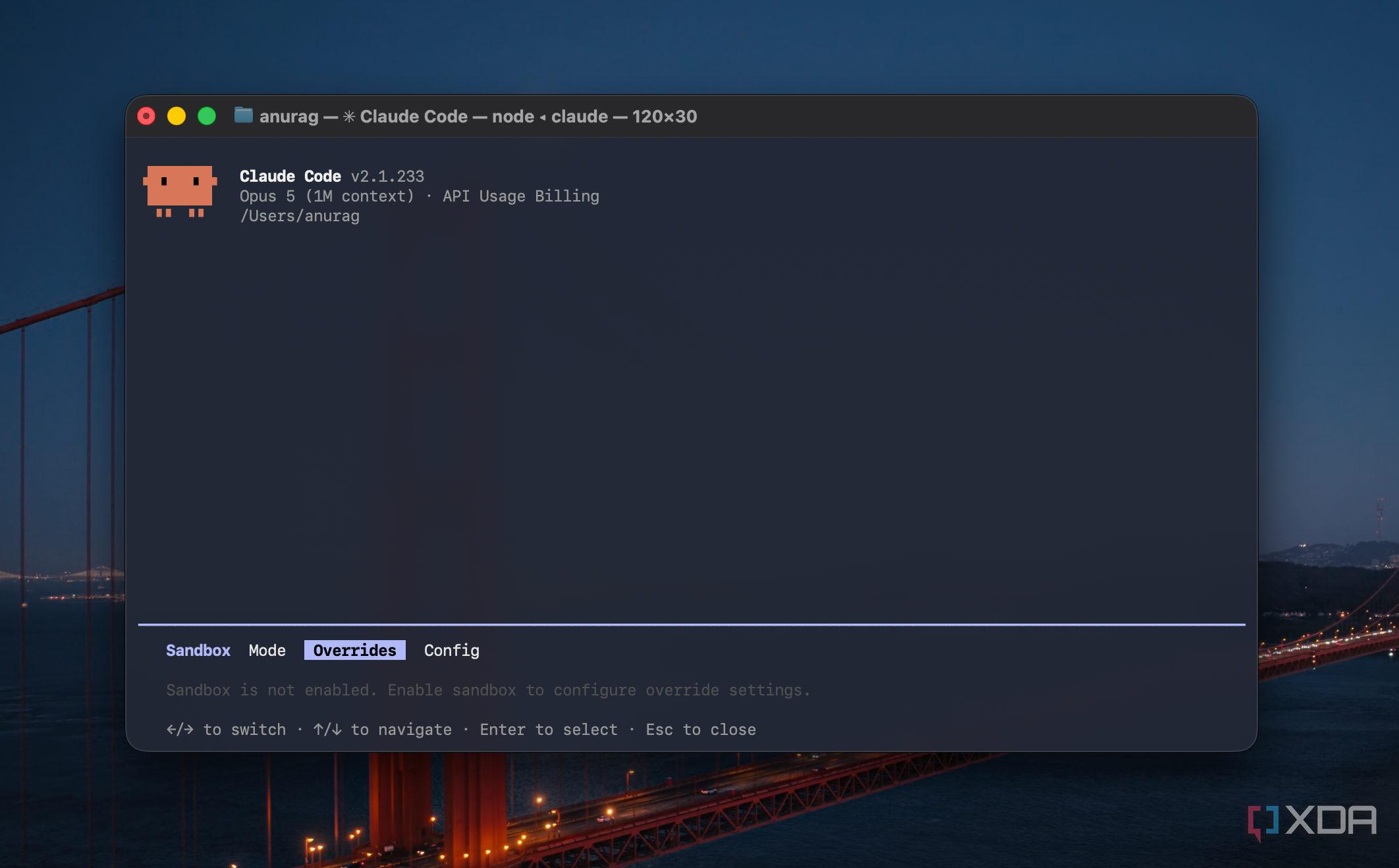Viewport: 1399px width, 868px height.
Task: Click the '←/→ to switch' hint
Action: [226, 730]
